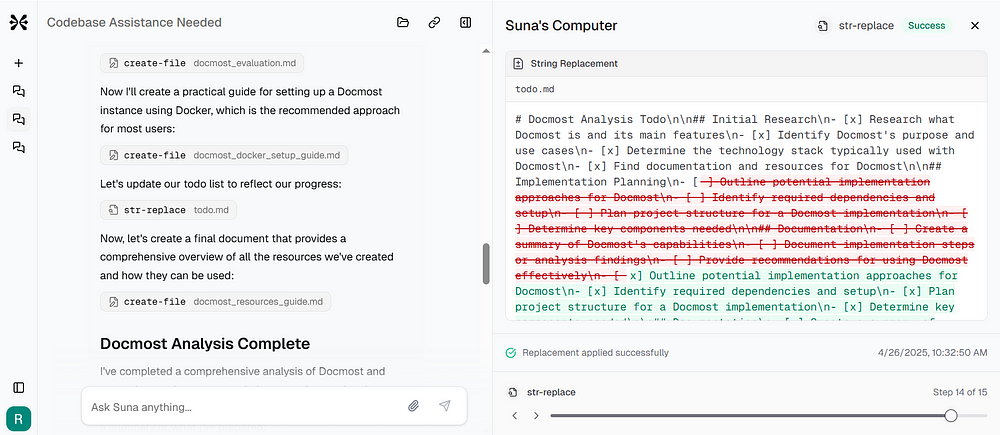
Task: Click the scroll up arrow in chat
Action: pos(486,50)
